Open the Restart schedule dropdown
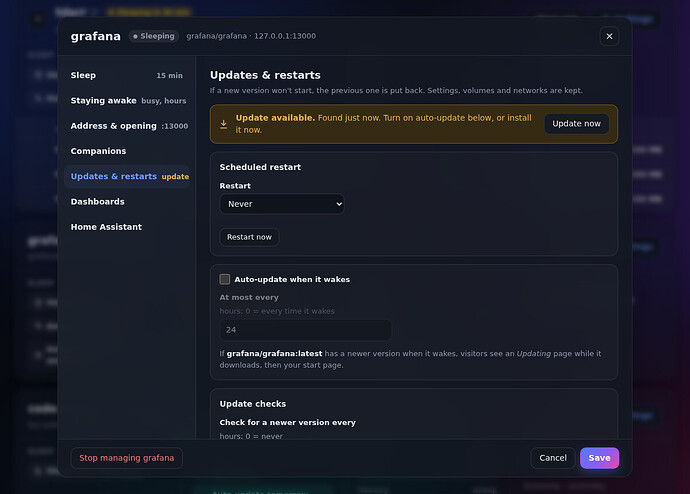The height and width of the screenshot is (494, 690). point(282,204)
